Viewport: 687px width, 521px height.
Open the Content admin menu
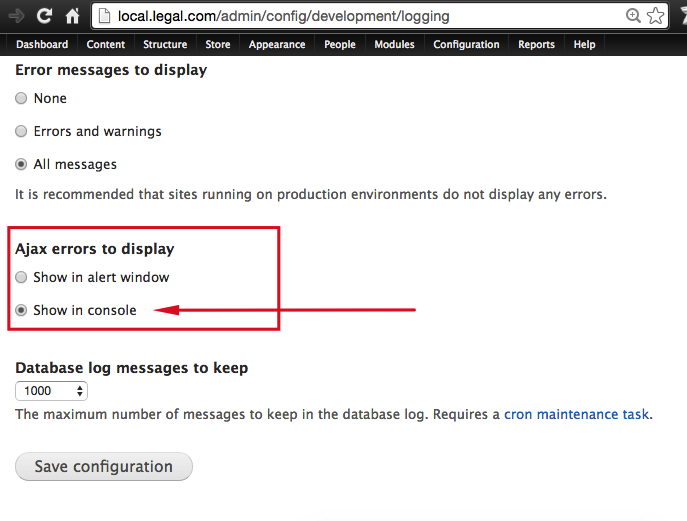click(106, 44)
